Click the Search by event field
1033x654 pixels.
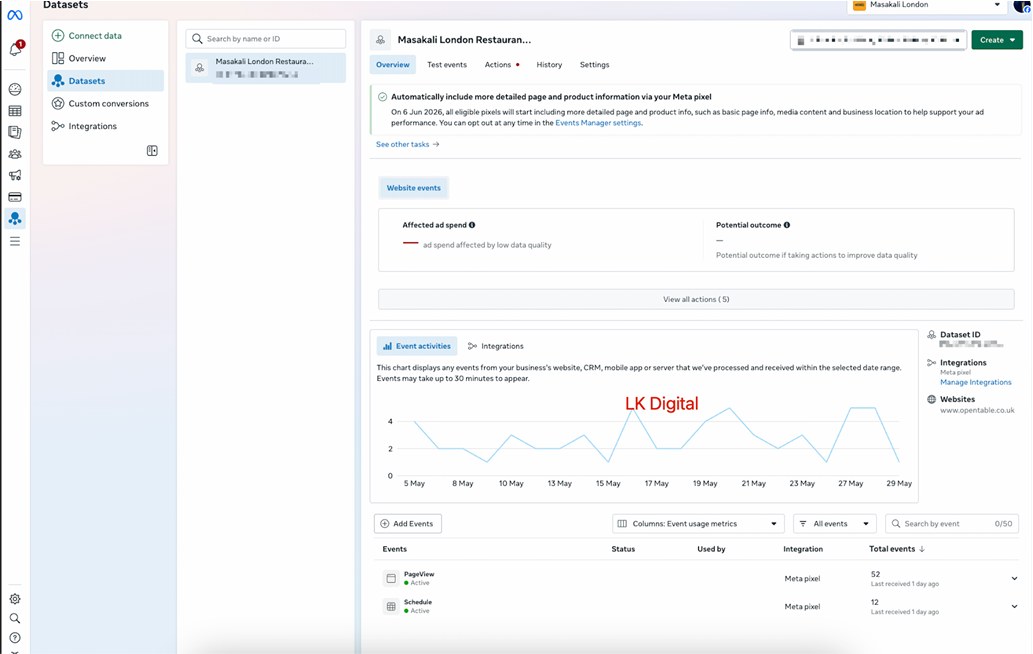pyautogui.click(x=952, y=524)
